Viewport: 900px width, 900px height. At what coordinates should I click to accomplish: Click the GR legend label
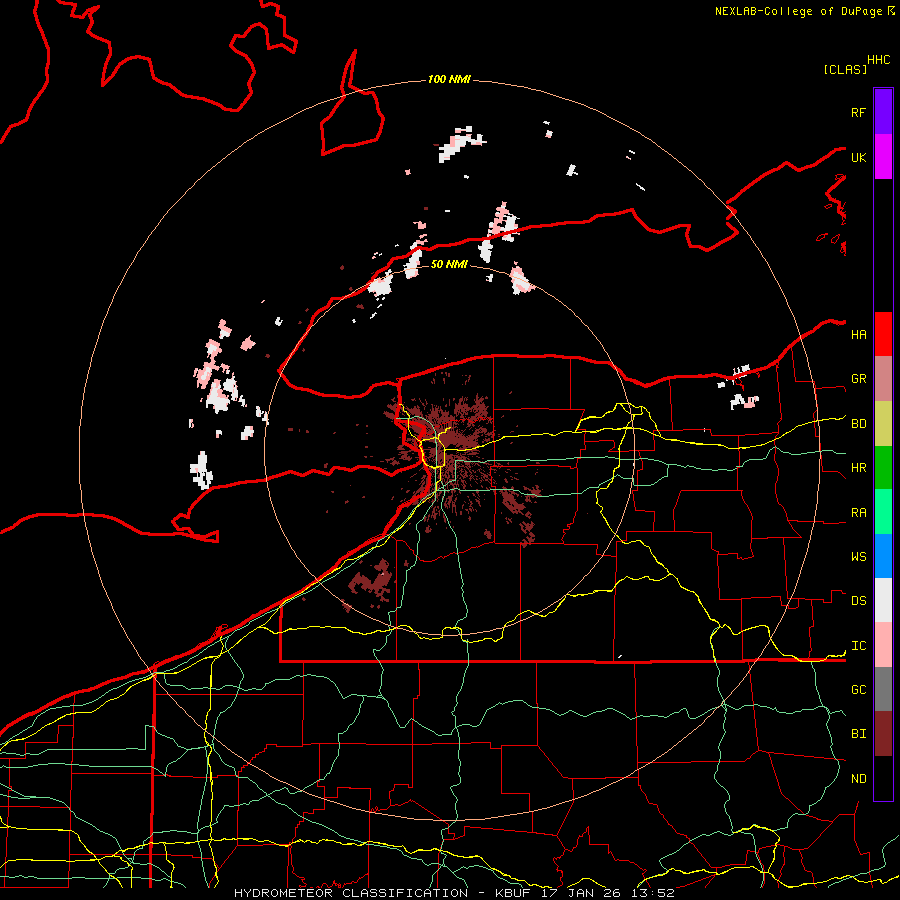pos(858,379)
